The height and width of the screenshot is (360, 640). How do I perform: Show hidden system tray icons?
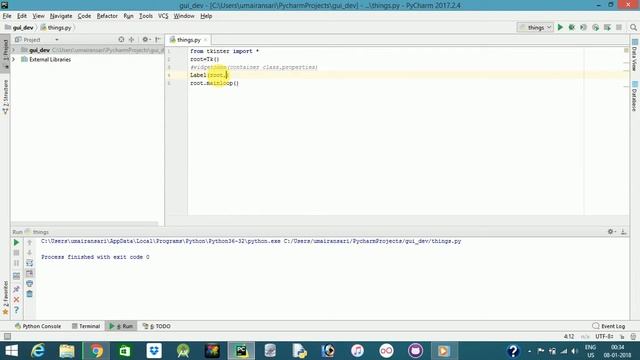(529, 351)
